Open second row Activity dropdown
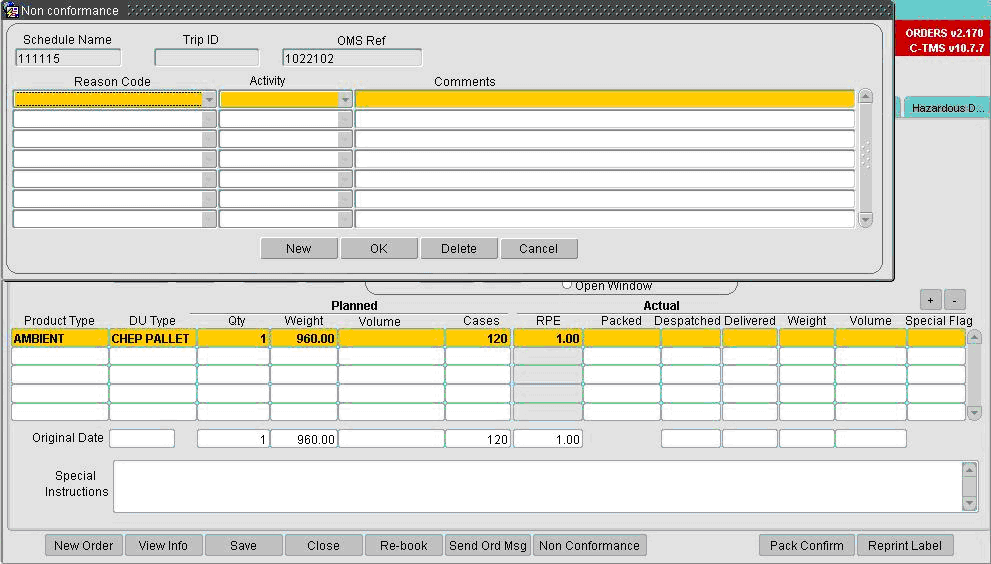This screenshot has height=564, width=991. (344, 119)
